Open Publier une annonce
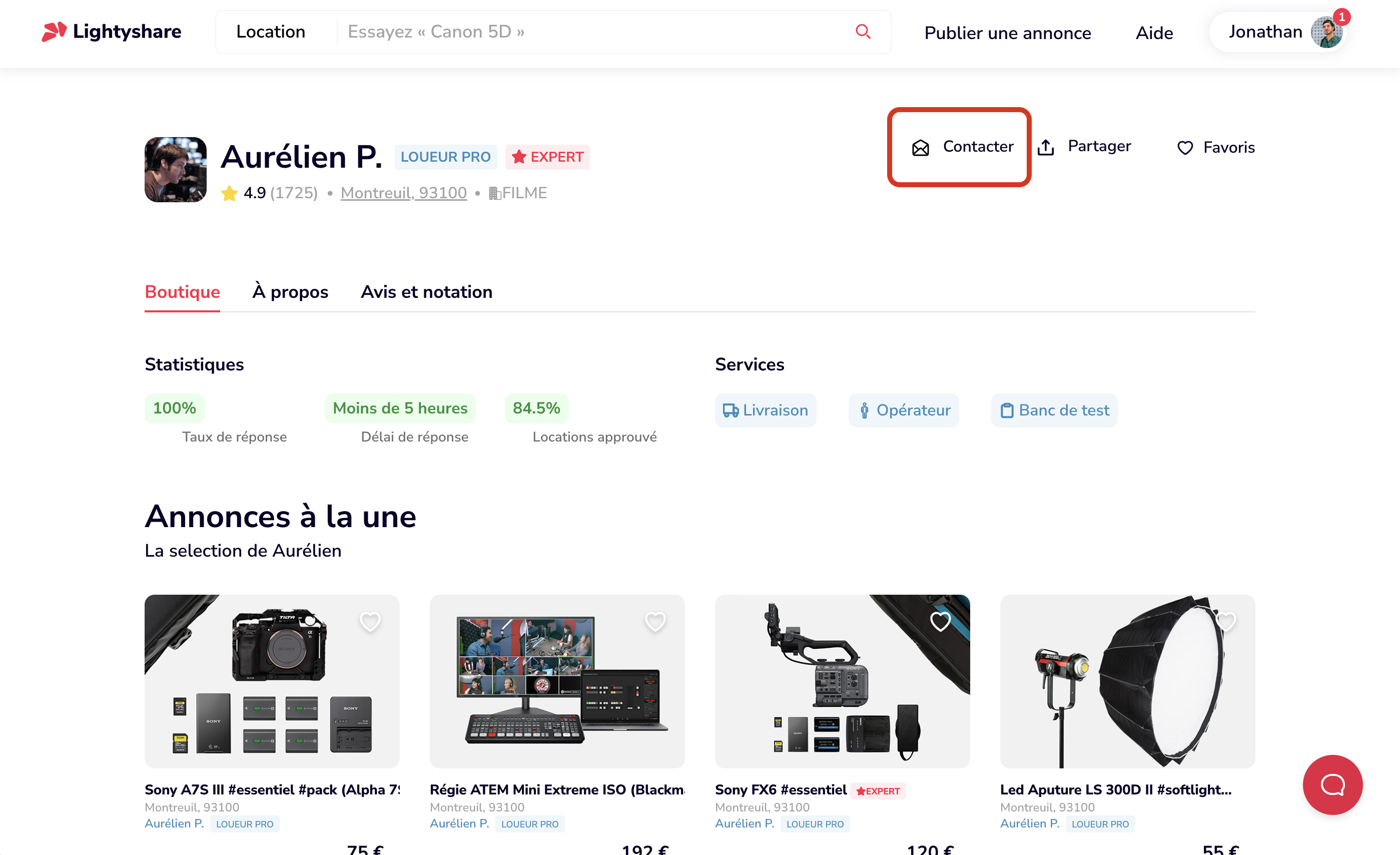1400x855 pixels. pos(1007,33)
